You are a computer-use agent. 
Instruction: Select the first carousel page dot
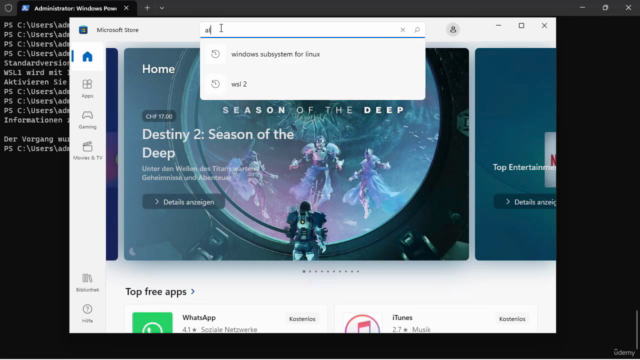coord(304,271)
